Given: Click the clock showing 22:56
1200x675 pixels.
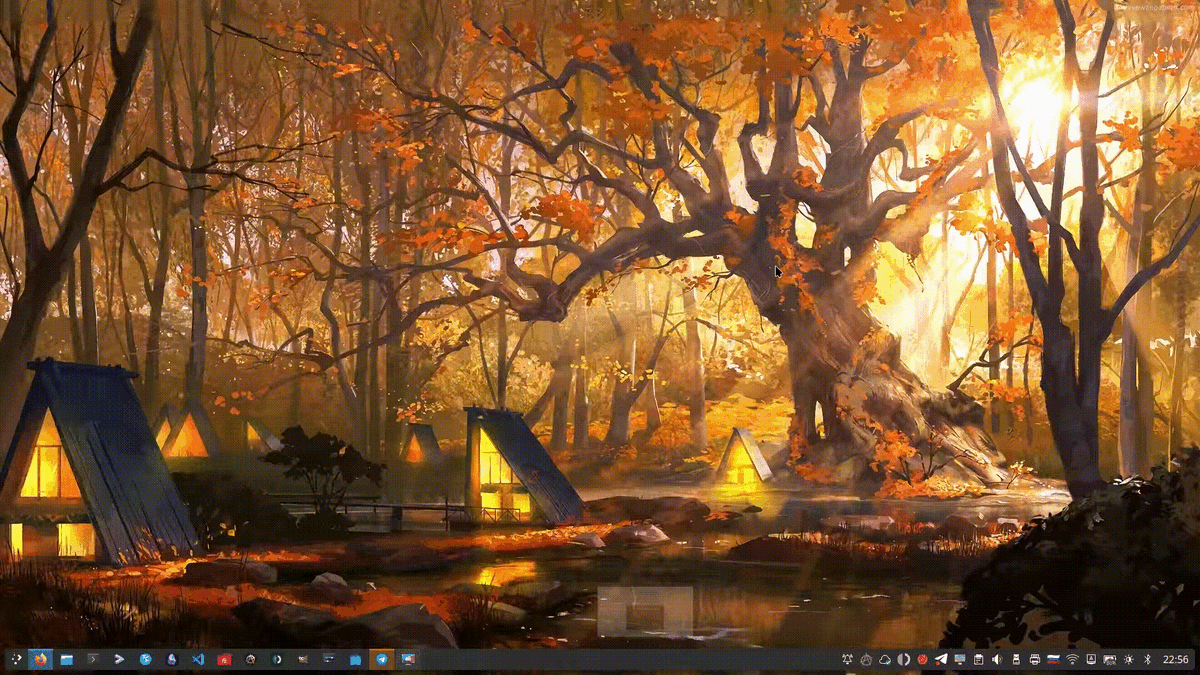Looking at the screenshot, I should (1176, 659).
